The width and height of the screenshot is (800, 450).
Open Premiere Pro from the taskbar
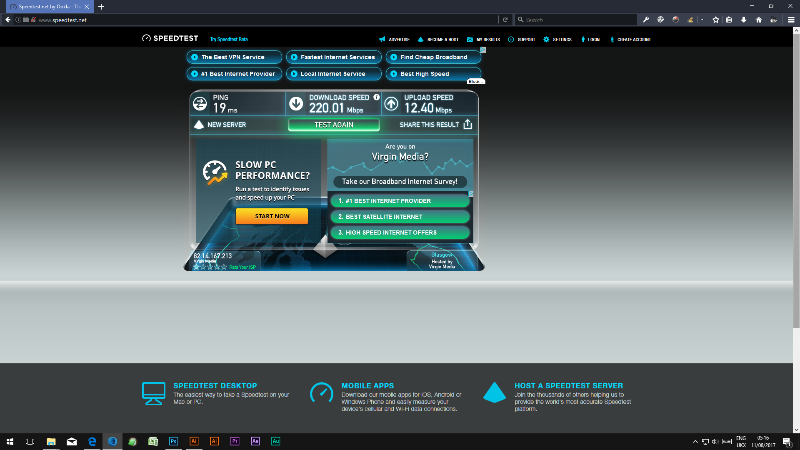[235, 442]
